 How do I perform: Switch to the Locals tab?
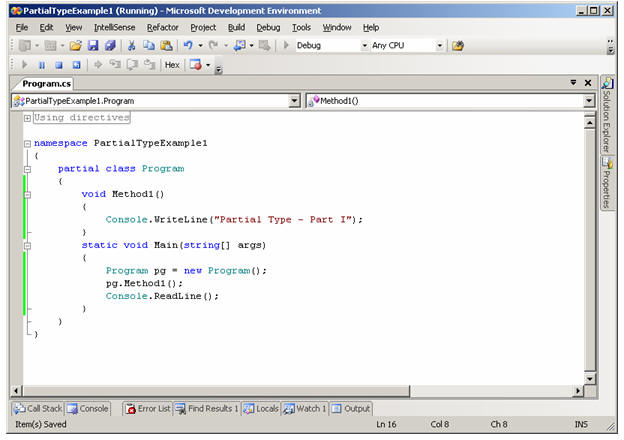pos(261,409)
